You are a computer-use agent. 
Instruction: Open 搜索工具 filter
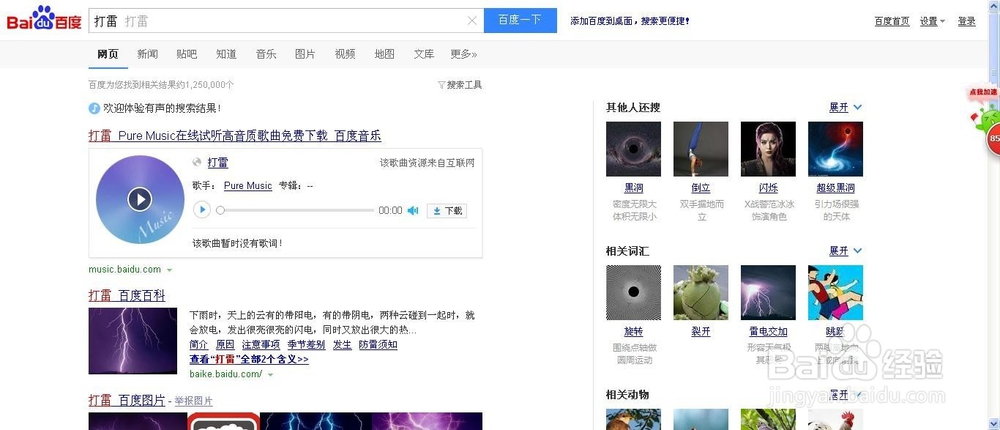point(460,85)
